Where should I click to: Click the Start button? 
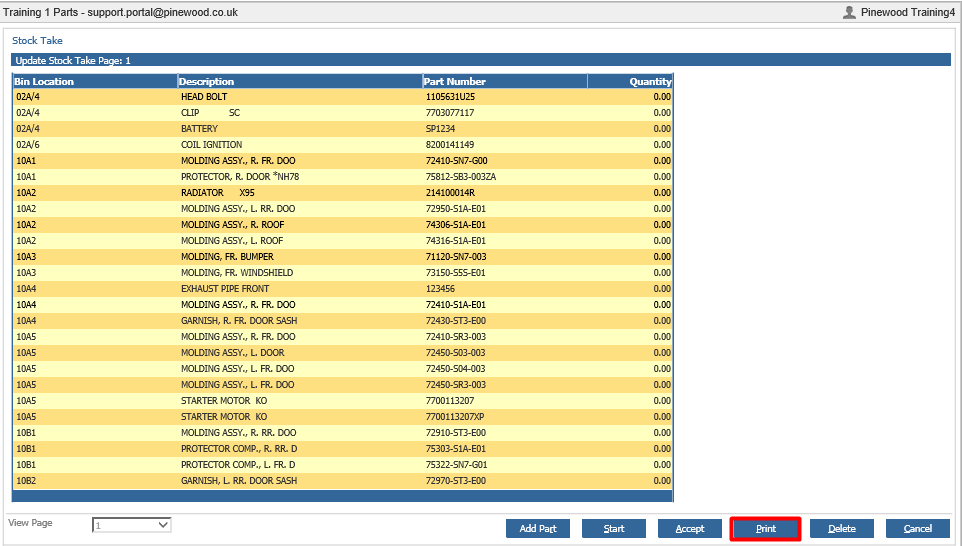[614, 529]
